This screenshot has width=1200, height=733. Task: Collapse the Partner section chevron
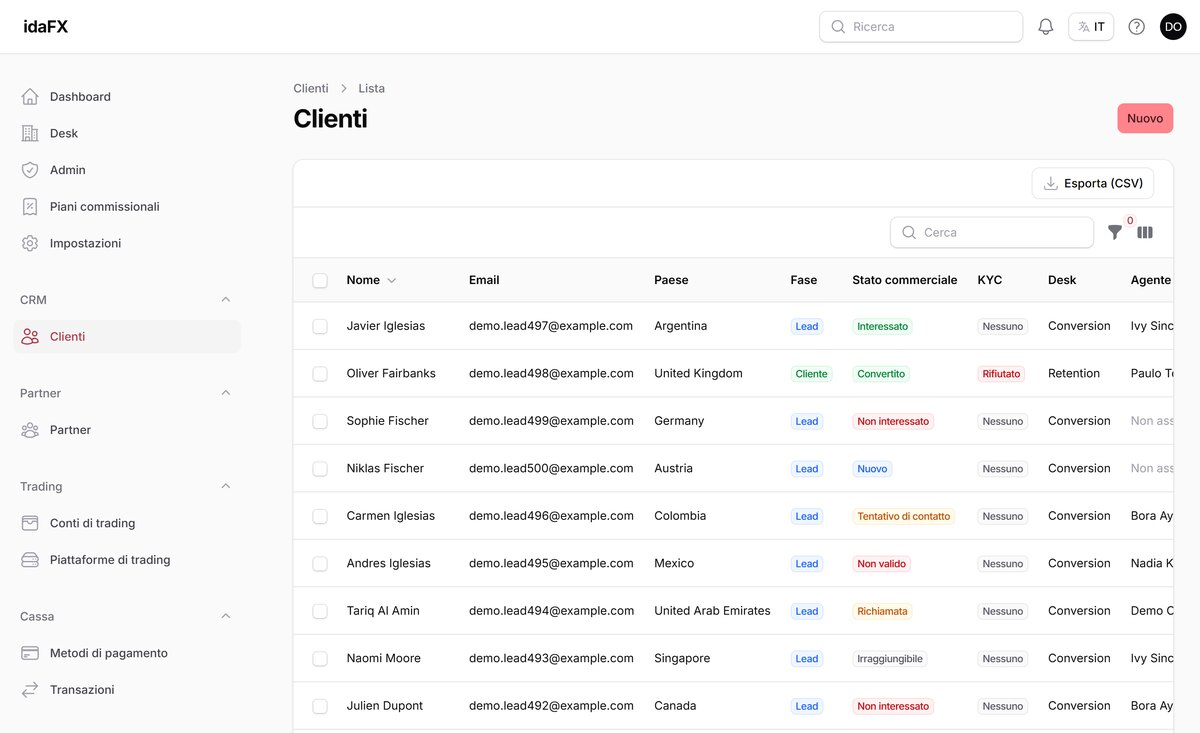[226, 393]
